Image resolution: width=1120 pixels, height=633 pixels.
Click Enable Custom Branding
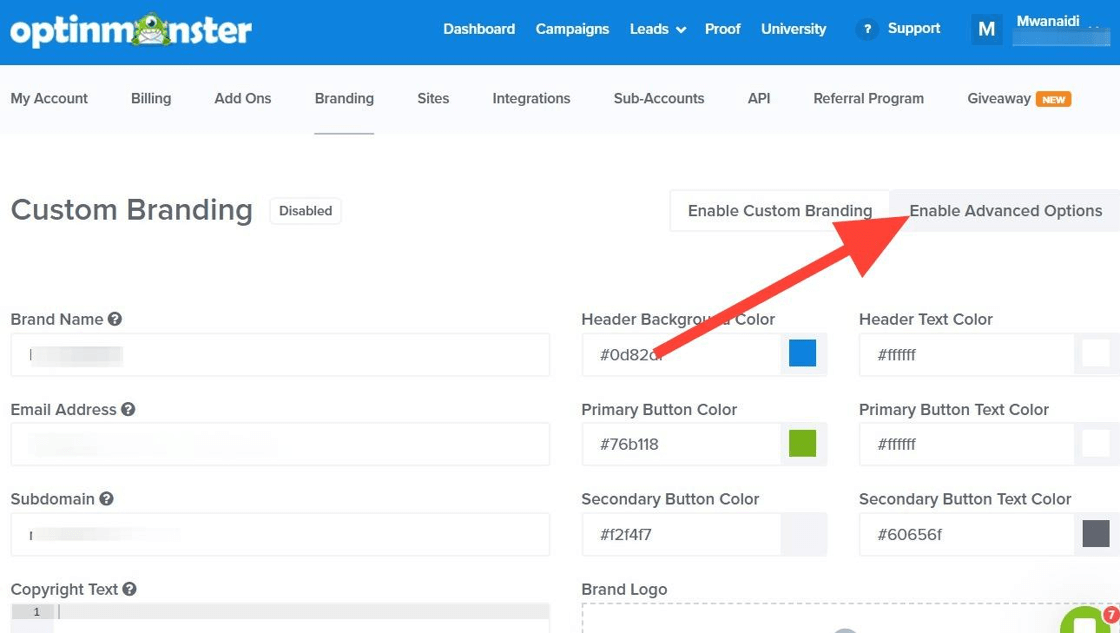coord(779,210)
